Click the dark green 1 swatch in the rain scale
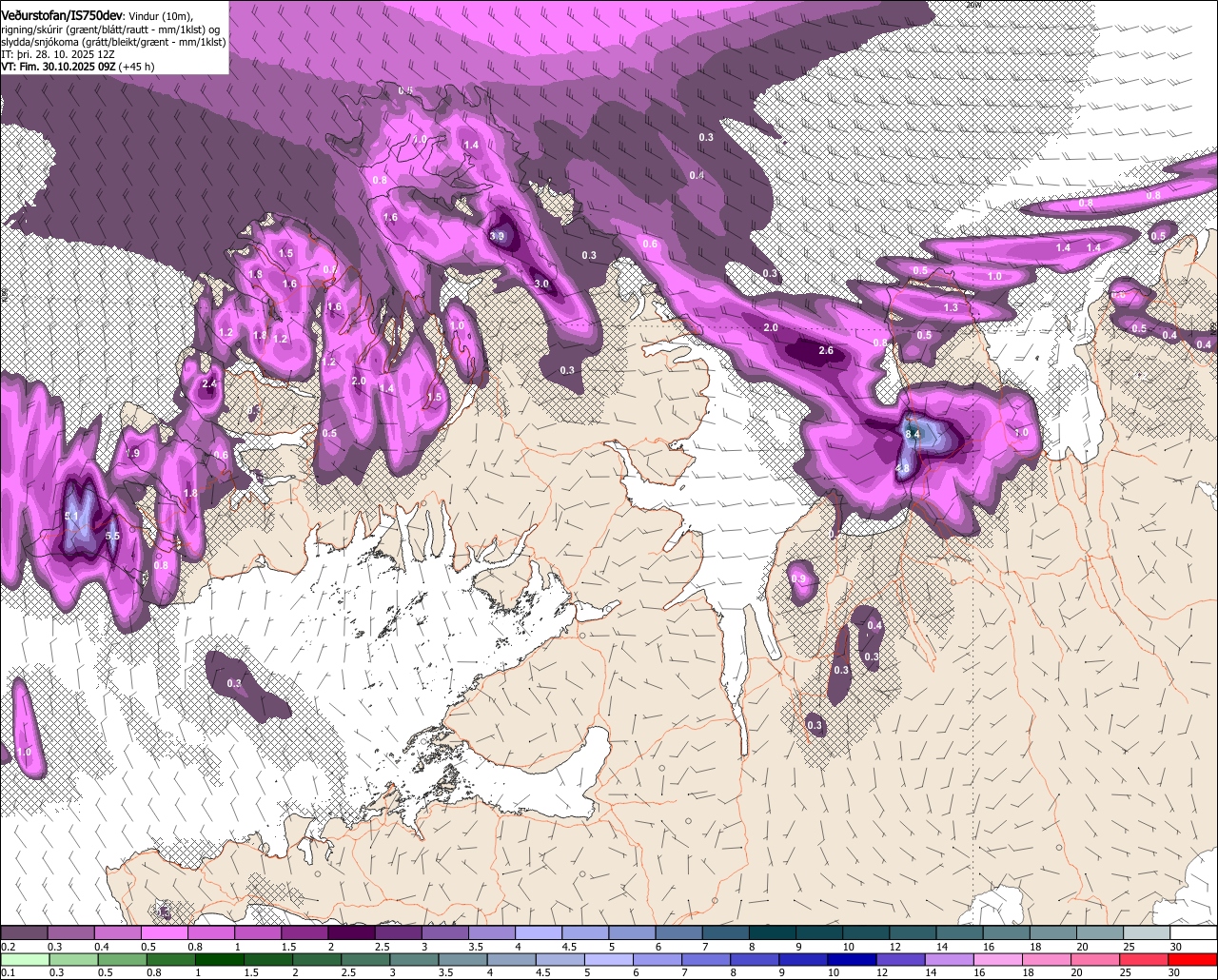Screen dimensions: 1218x980 click(219, 959)
